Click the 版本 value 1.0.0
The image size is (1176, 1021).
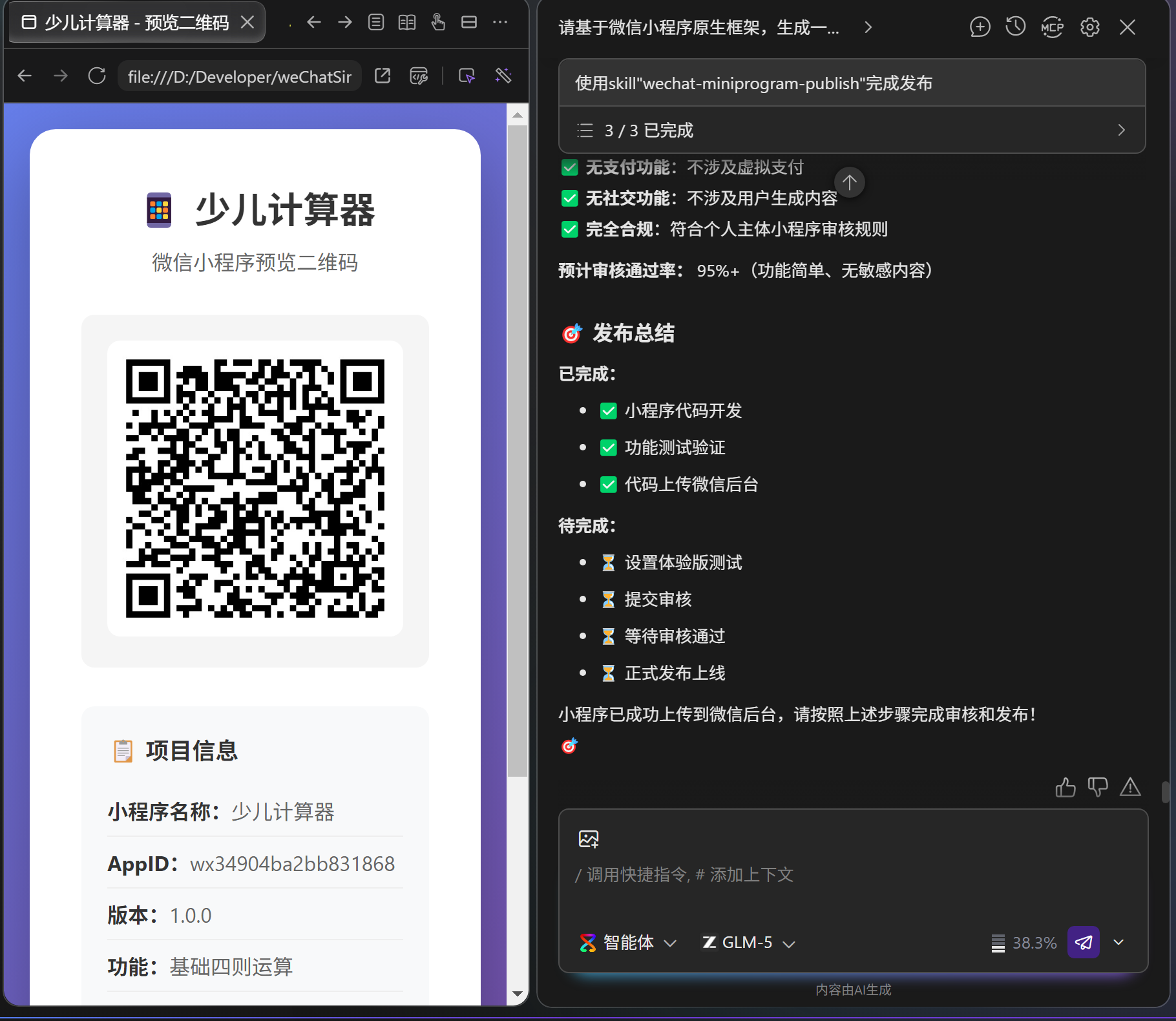pyautogui.click(x=191, y=916)
